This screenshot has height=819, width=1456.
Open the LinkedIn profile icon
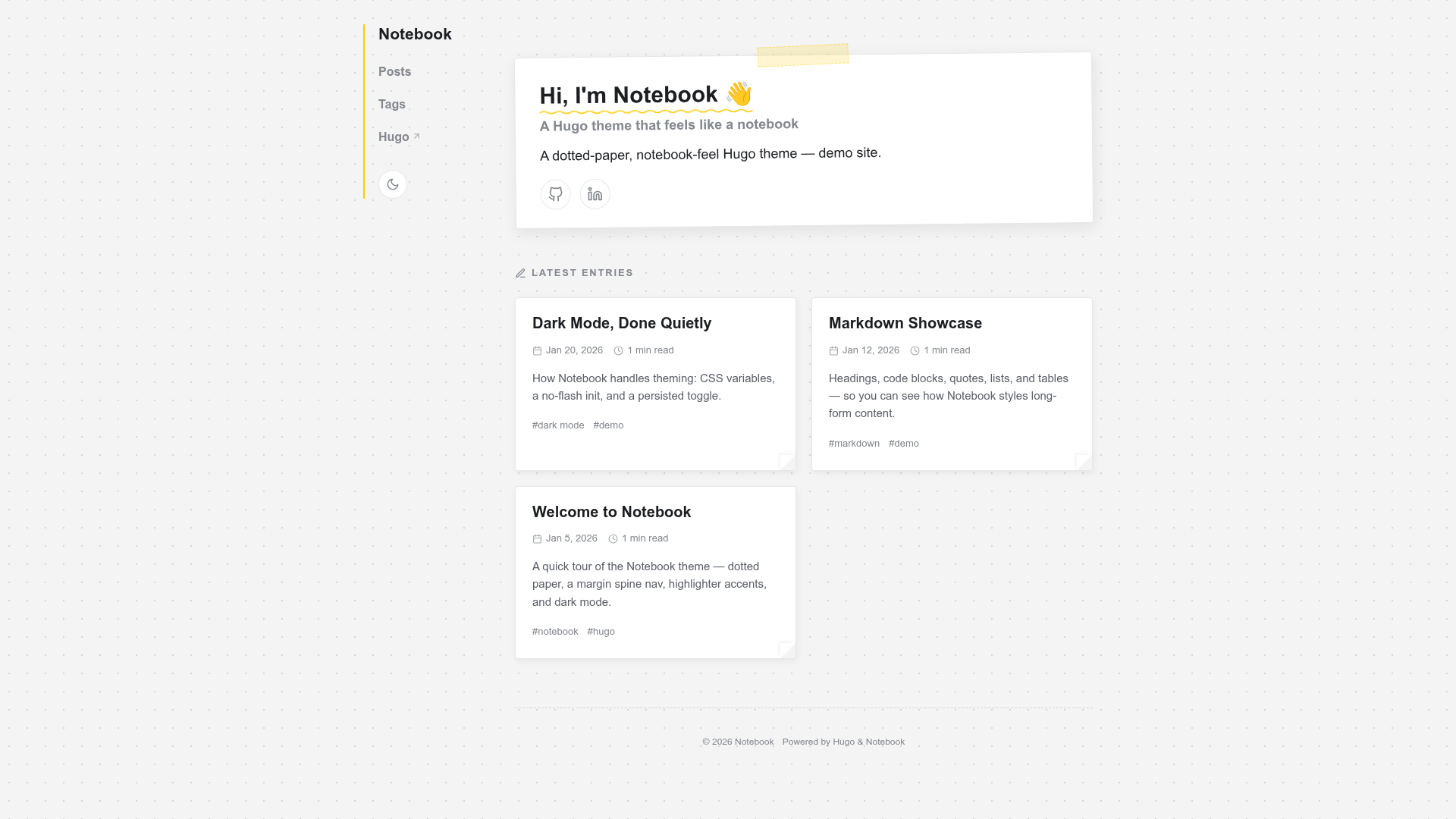(595, 194)
